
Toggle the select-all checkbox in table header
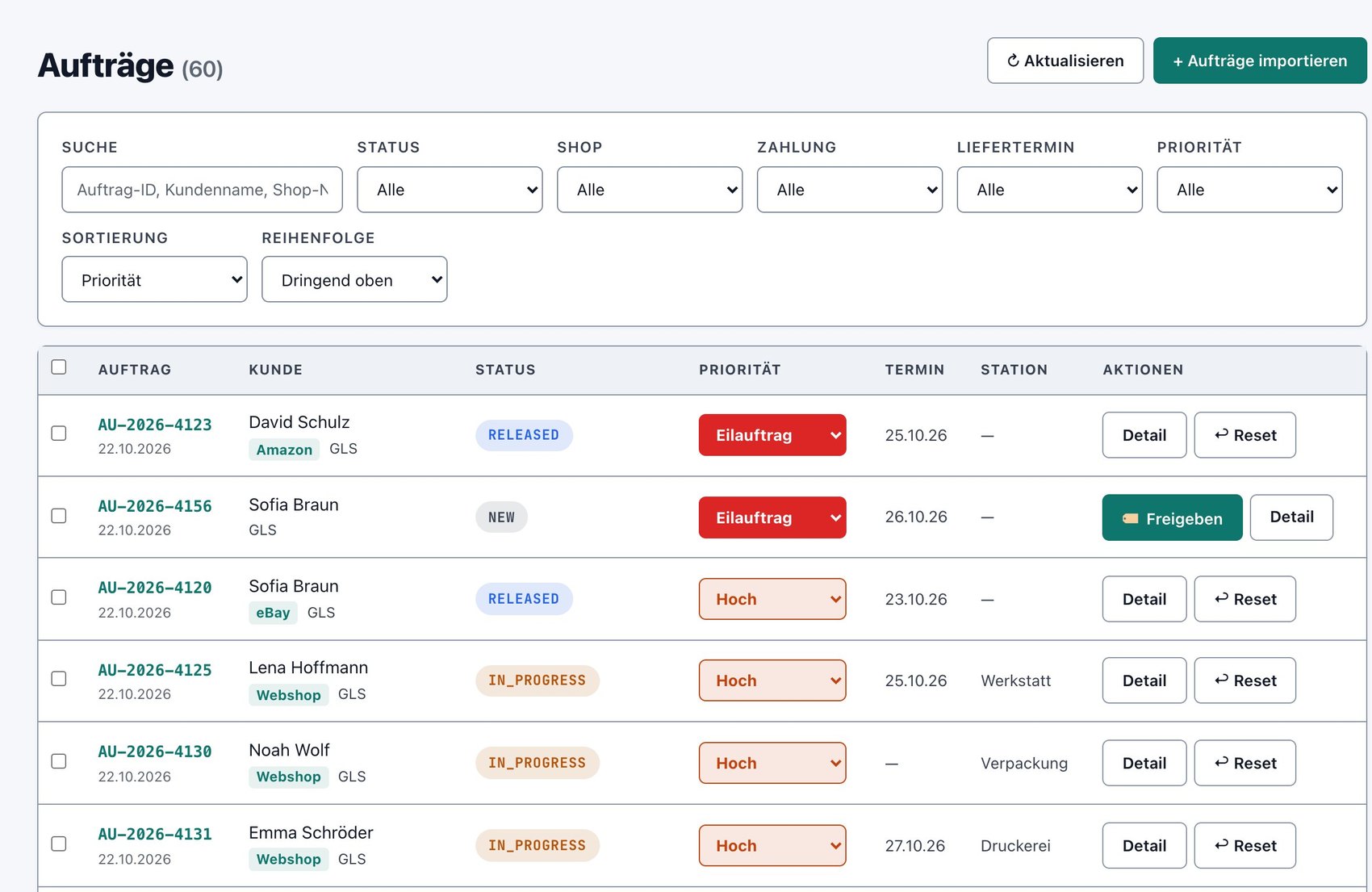(59, 367)
